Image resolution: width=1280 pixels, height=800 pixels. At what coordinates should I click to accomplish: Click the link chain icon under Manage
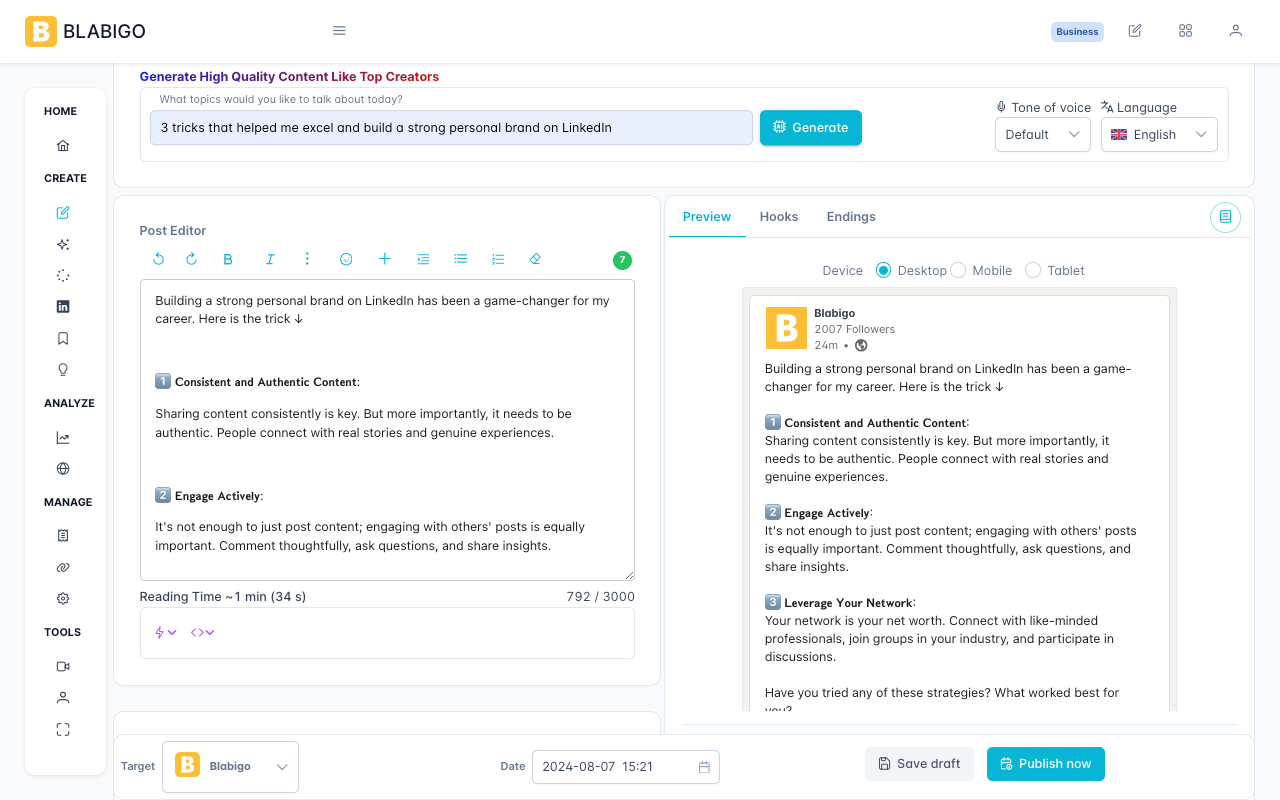63,567
